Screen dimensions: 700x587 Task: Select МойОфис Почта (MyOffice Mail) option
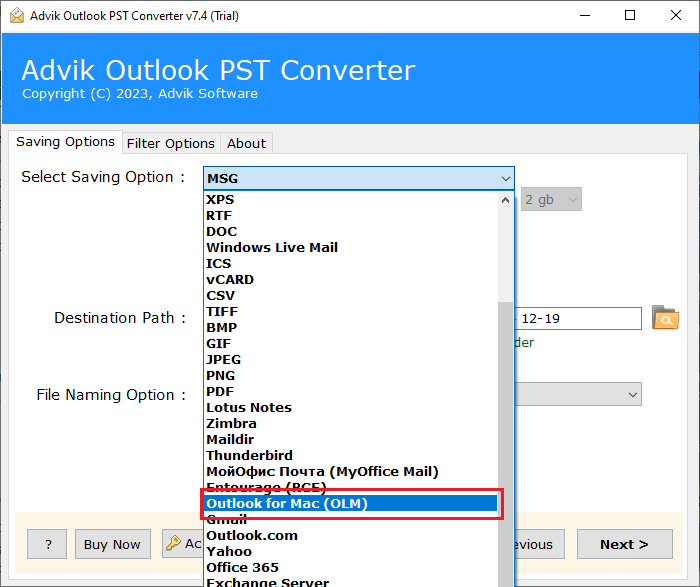point(351,472)
